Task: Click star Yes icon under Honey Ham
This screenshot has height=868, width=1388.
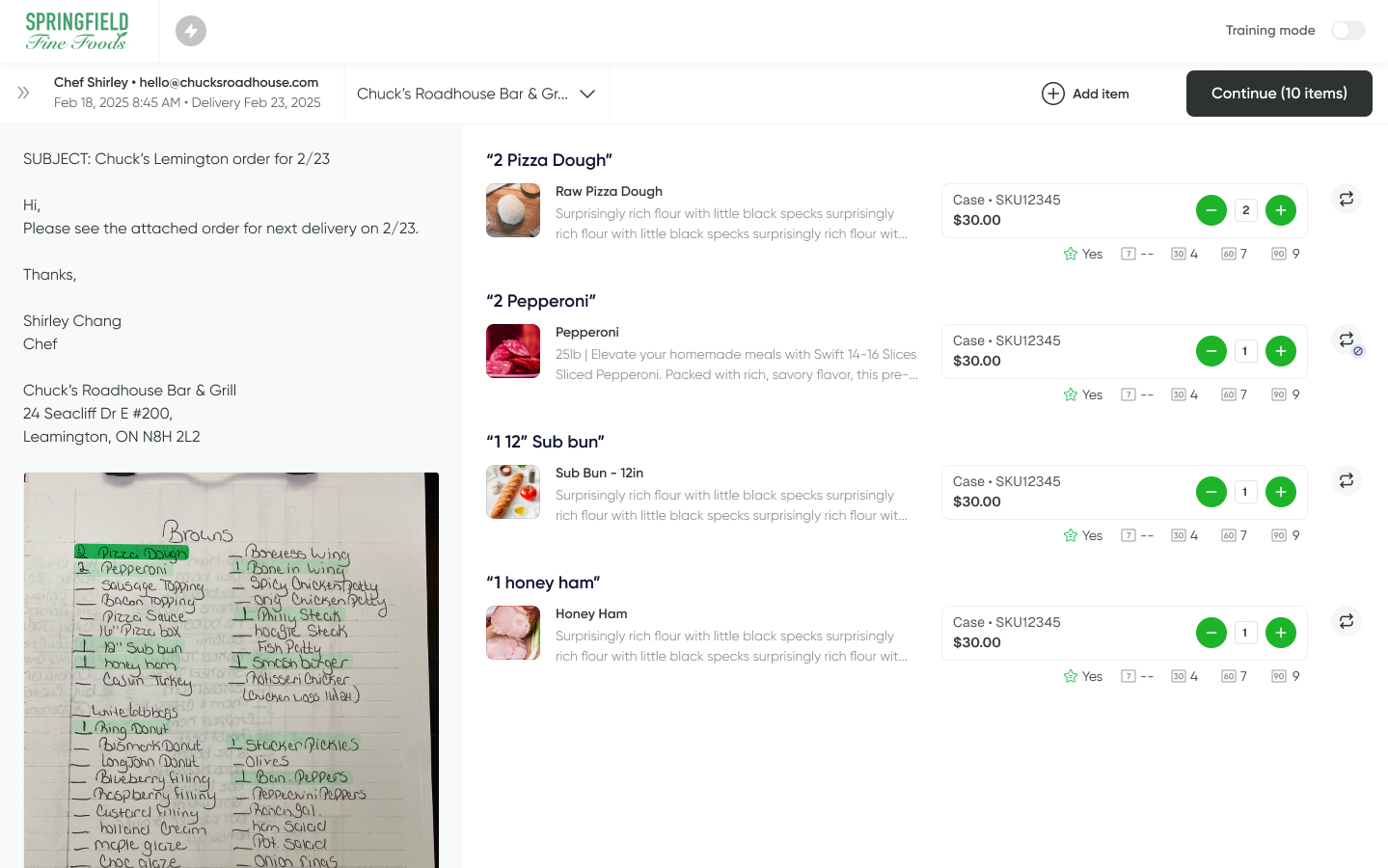Action: (1070, 676)
